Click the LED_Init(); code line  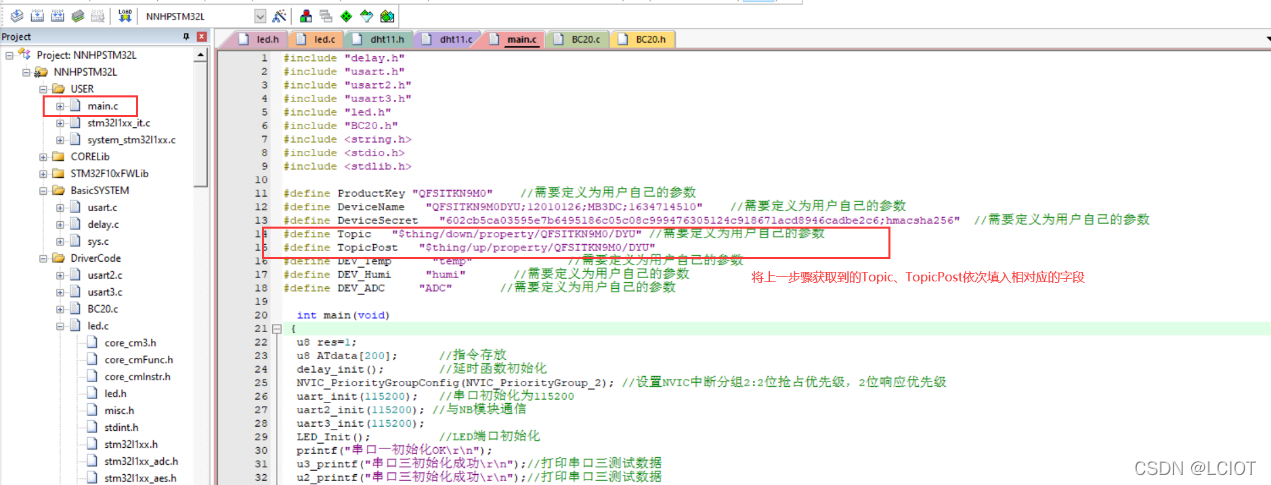coord(418,436)
